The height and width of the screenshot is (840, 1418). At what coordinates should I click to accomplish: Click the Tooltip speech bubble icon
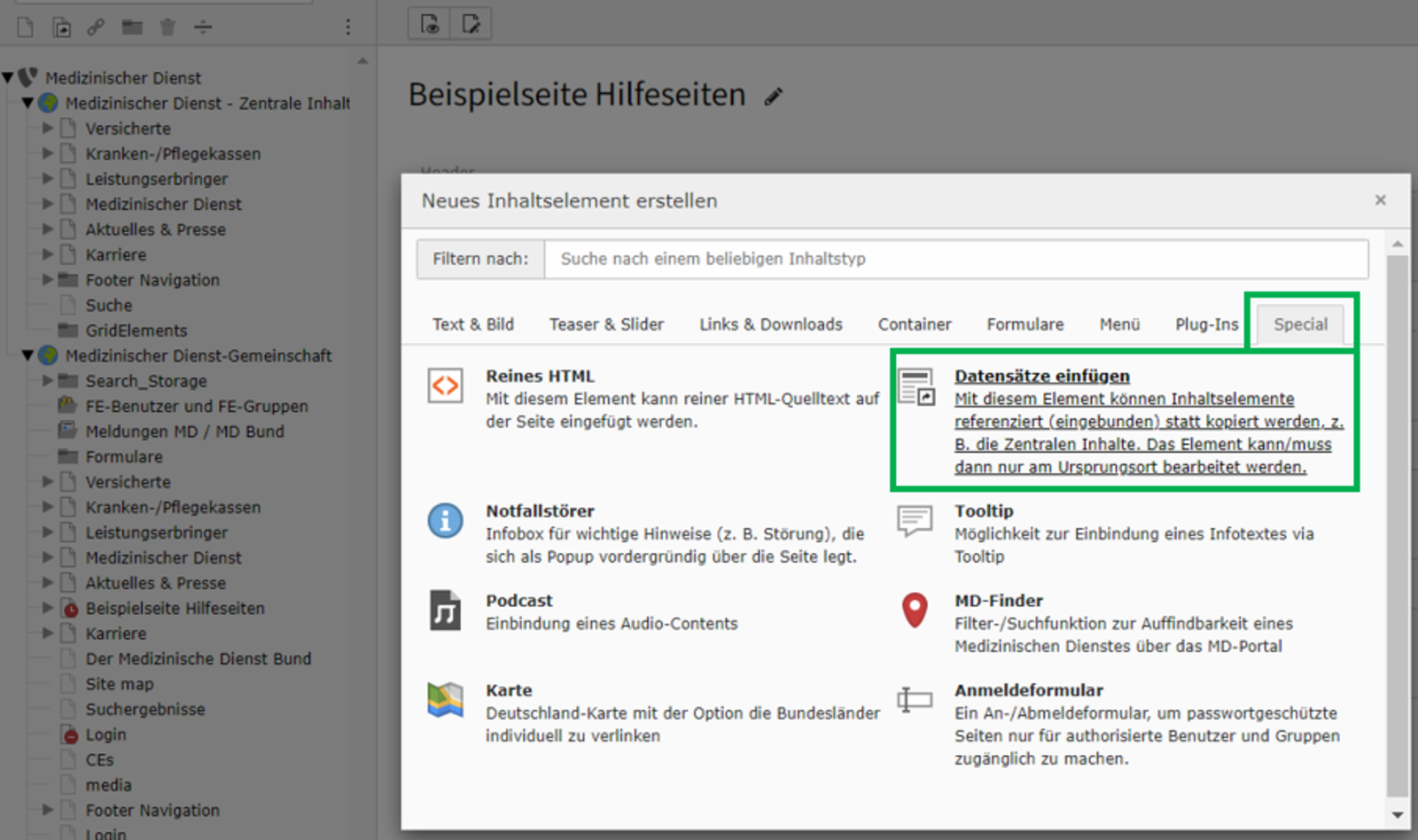[915, 520]
